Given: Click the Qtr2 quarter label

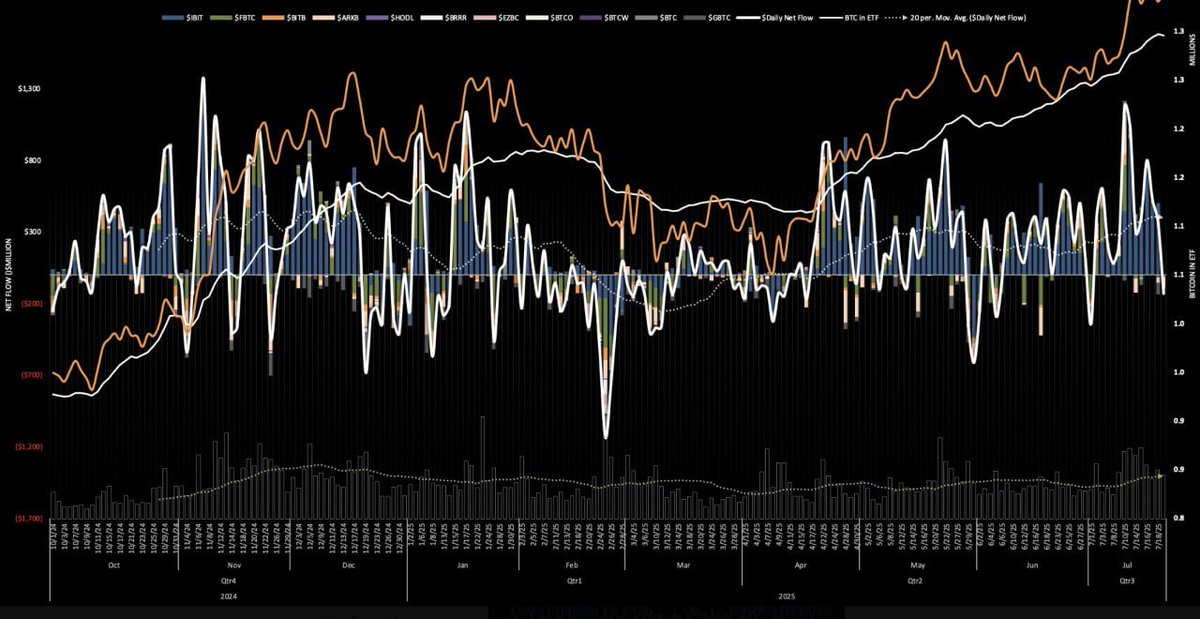Looking at the screenshot, I should pos(914,579).
